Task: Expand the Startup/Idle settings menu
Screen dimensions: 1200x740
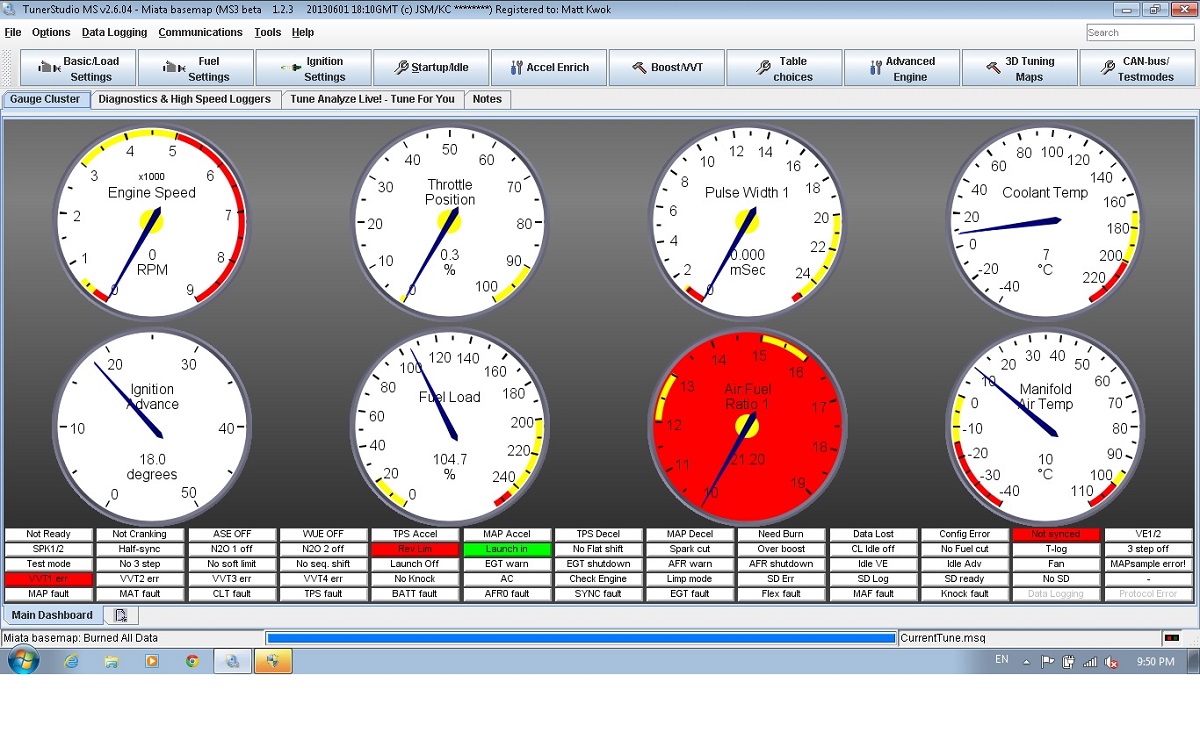Action: (x=431, y=68)
